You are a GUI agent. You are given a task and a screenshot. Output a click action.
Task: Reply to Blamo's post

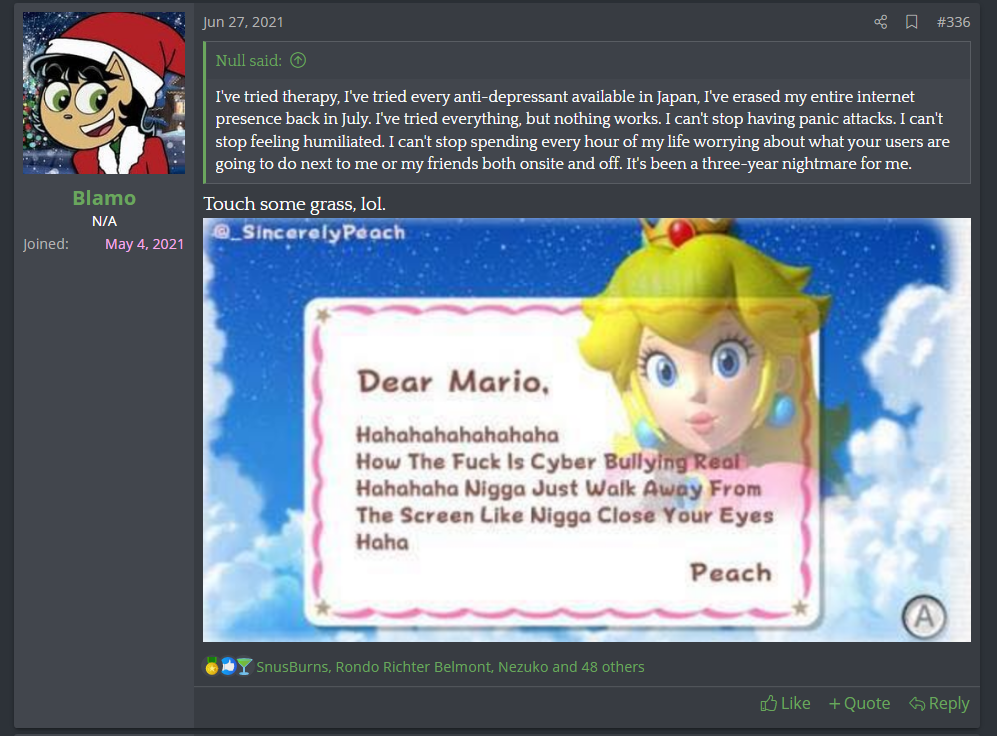[939, 704]
